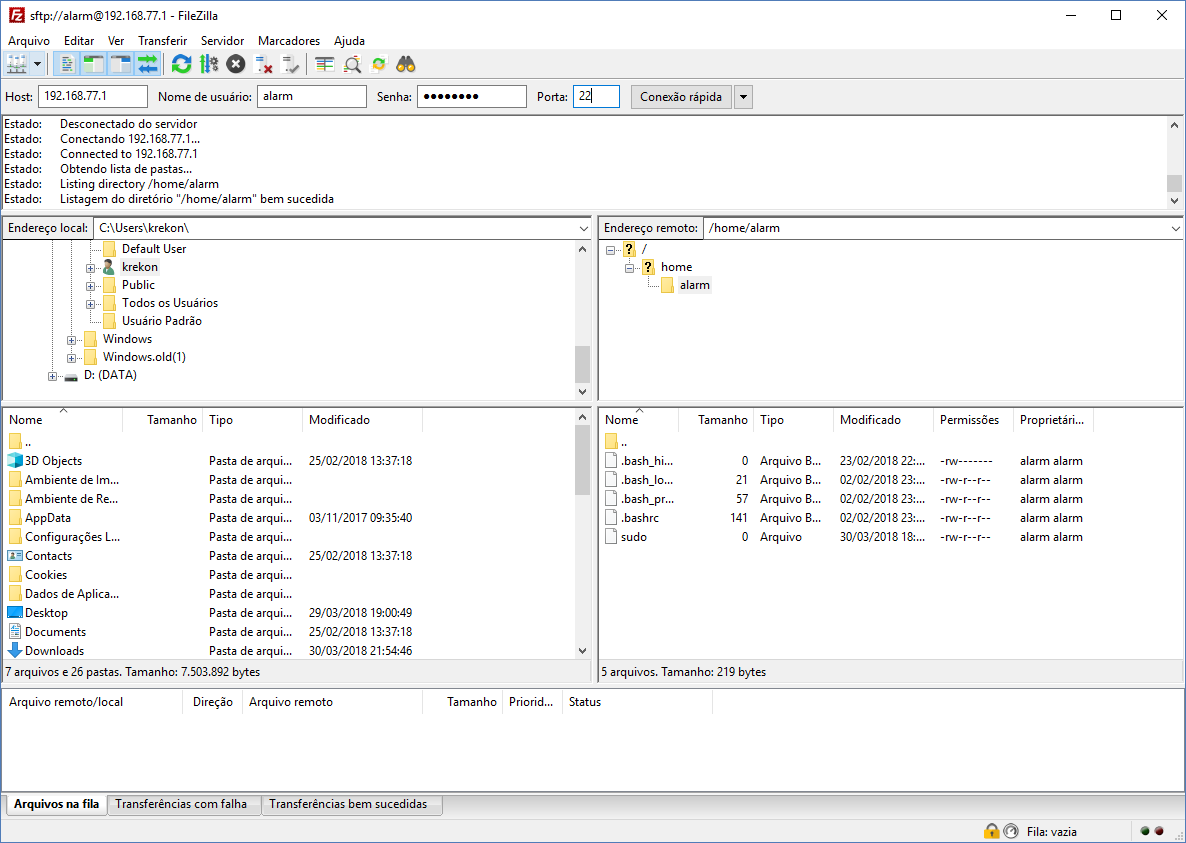
Task: Open the Transferir menu
Action: click(163, 41)
